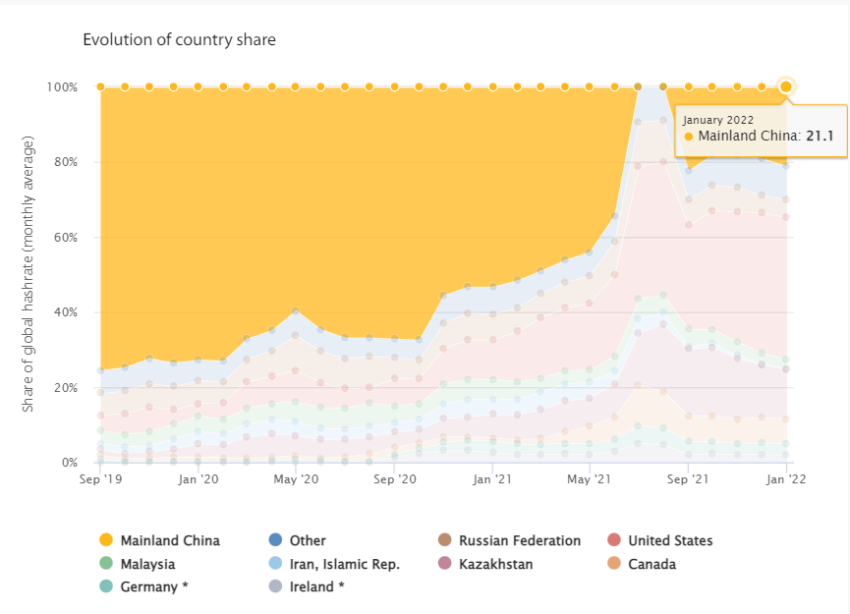The image size is (850, 614).
Task: Toggle Mainland China series in legend
Action: pyautogui.click(x=160, y=540)
